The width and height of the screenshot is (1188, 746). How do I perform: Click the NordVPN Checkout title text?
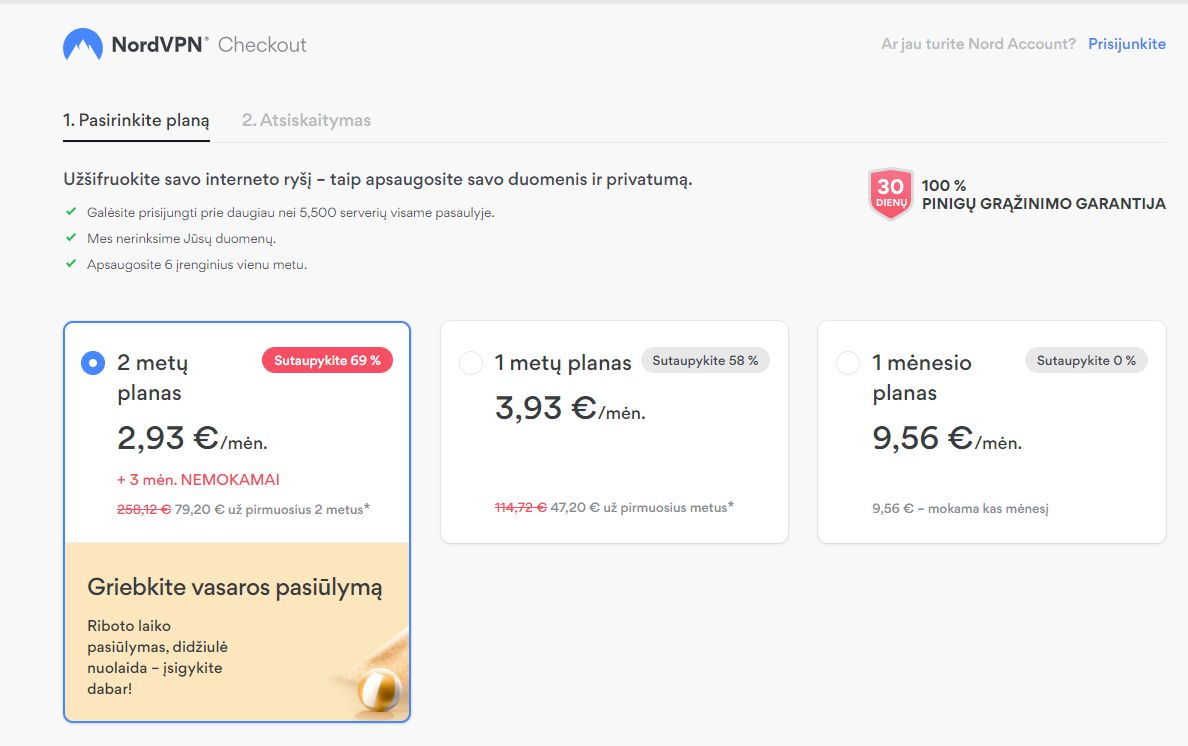click(209, 45)
